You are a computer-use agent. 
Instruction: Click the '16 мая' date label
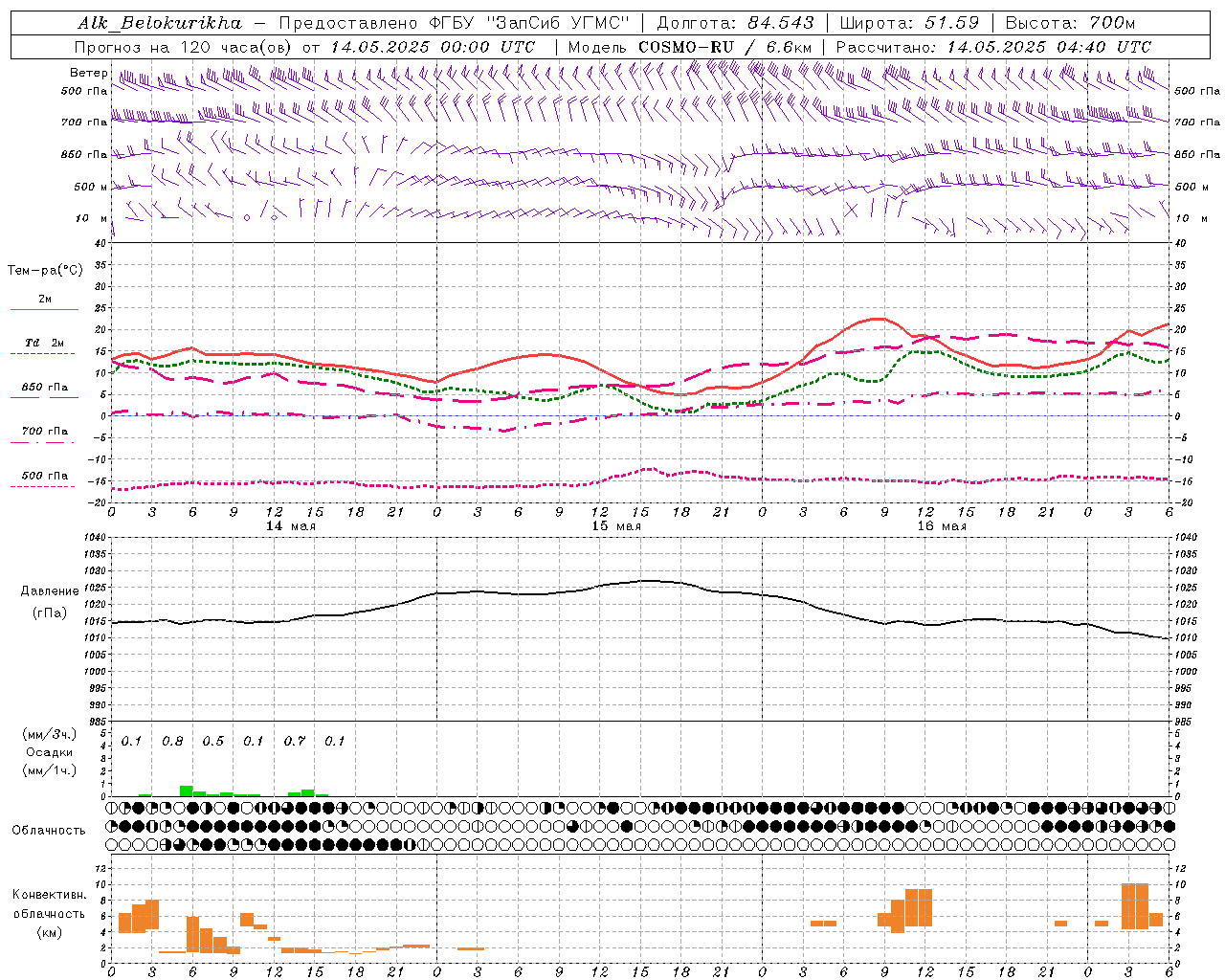point(942,526)
